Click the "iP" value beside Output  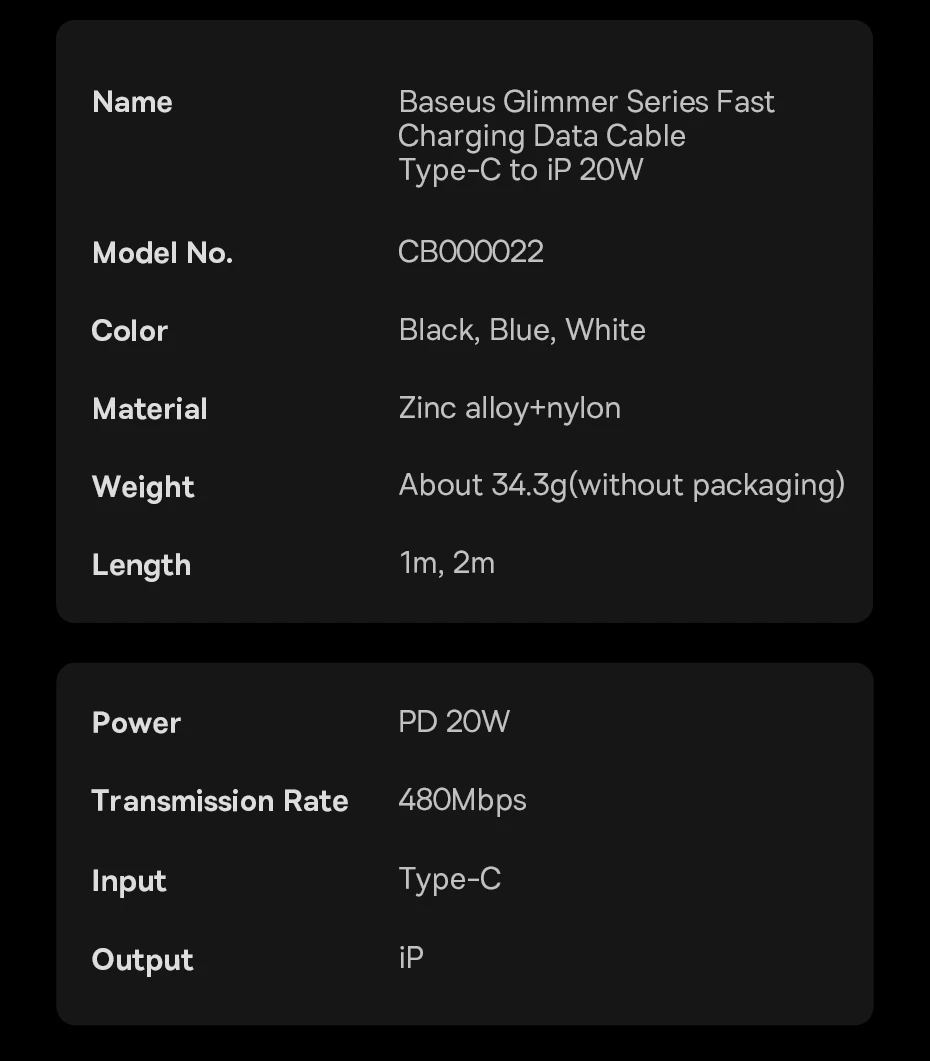click(411, 958)
